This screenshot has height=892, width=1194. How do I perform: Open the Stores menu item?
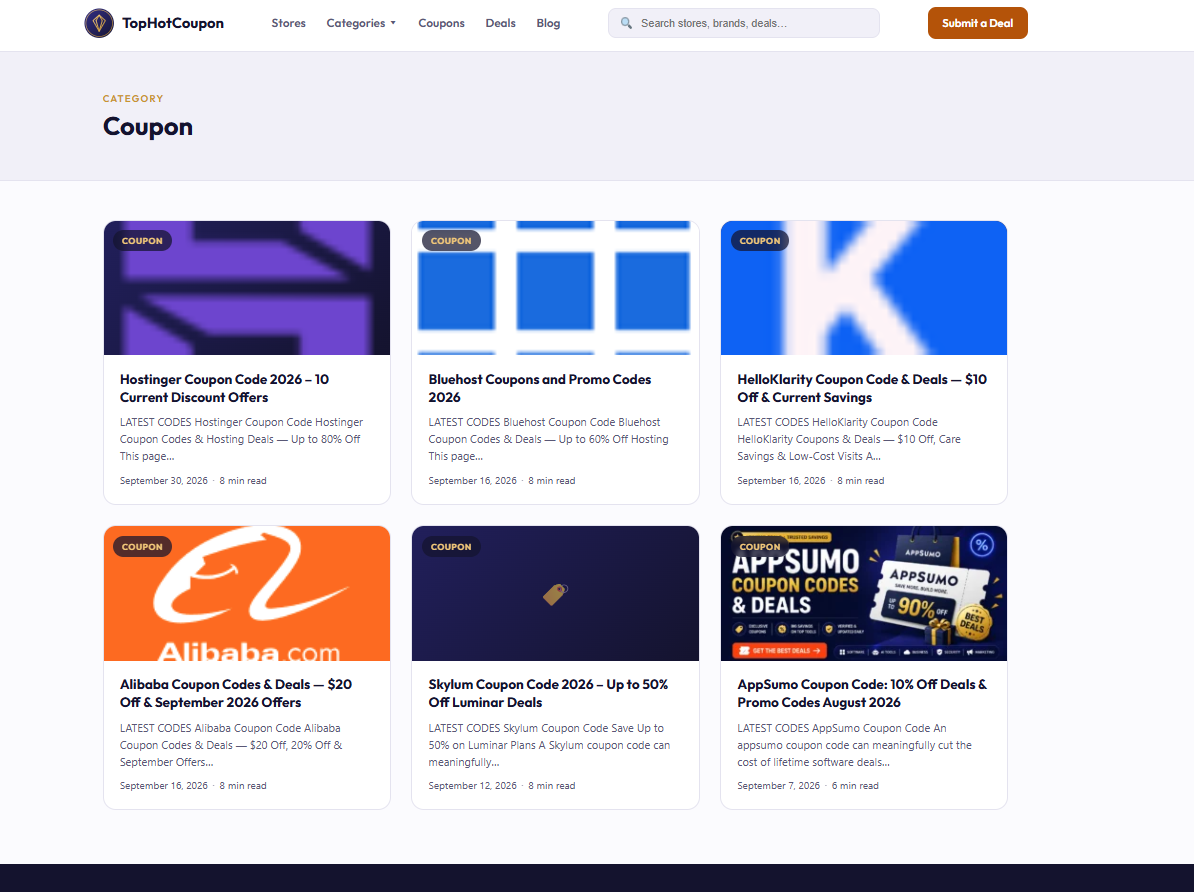point(289,24)
